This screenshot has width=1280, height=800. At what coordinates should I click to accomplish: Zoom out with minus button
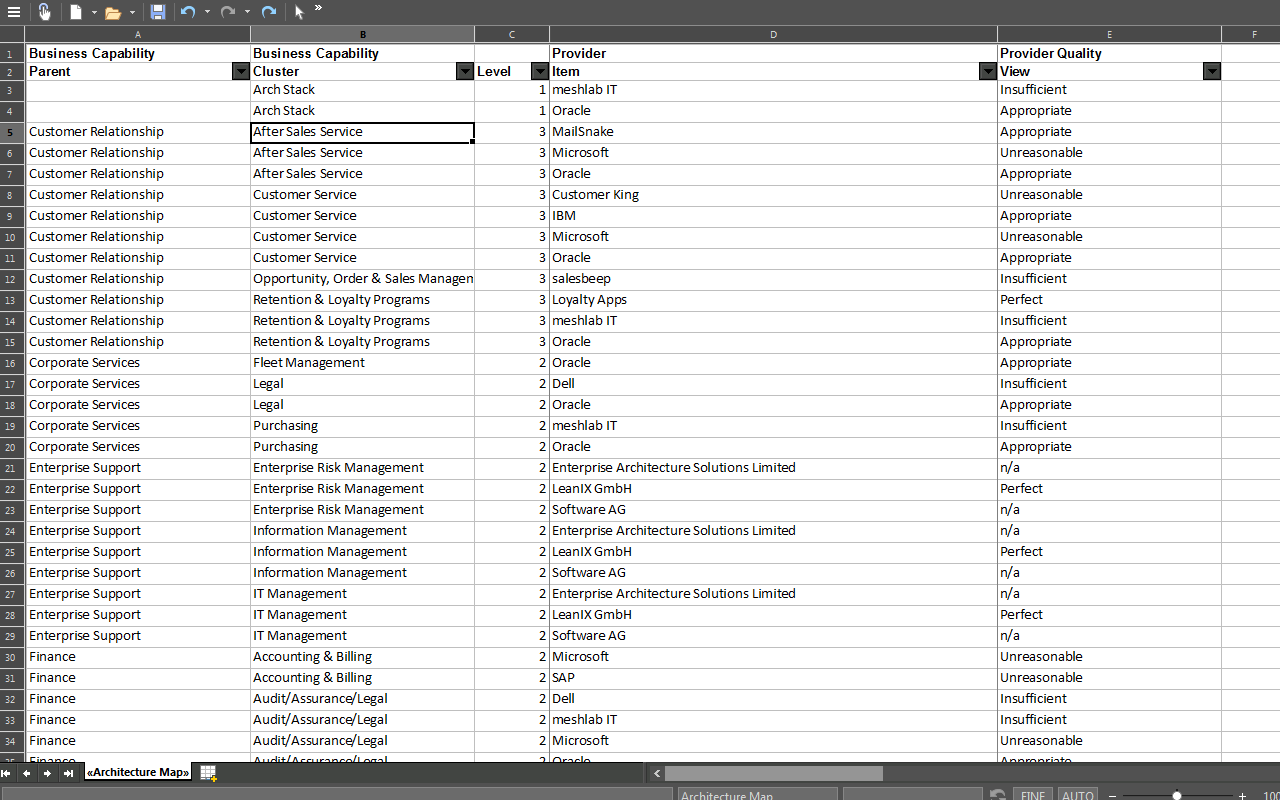click(x=1112, y=796)
